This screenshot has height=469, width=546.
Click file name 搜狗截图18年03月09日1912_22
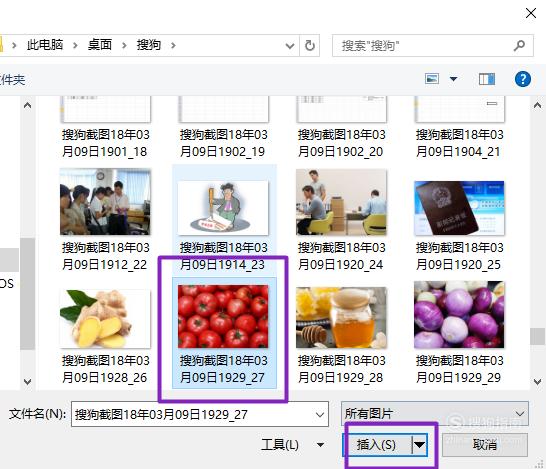pyautogui.click(x=105, y=256)
